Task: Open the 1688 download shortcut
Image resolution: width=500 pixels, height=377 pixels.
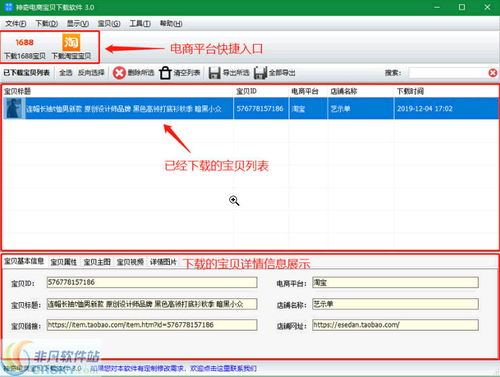Action: pyautogui.click(x=25, y=48)
